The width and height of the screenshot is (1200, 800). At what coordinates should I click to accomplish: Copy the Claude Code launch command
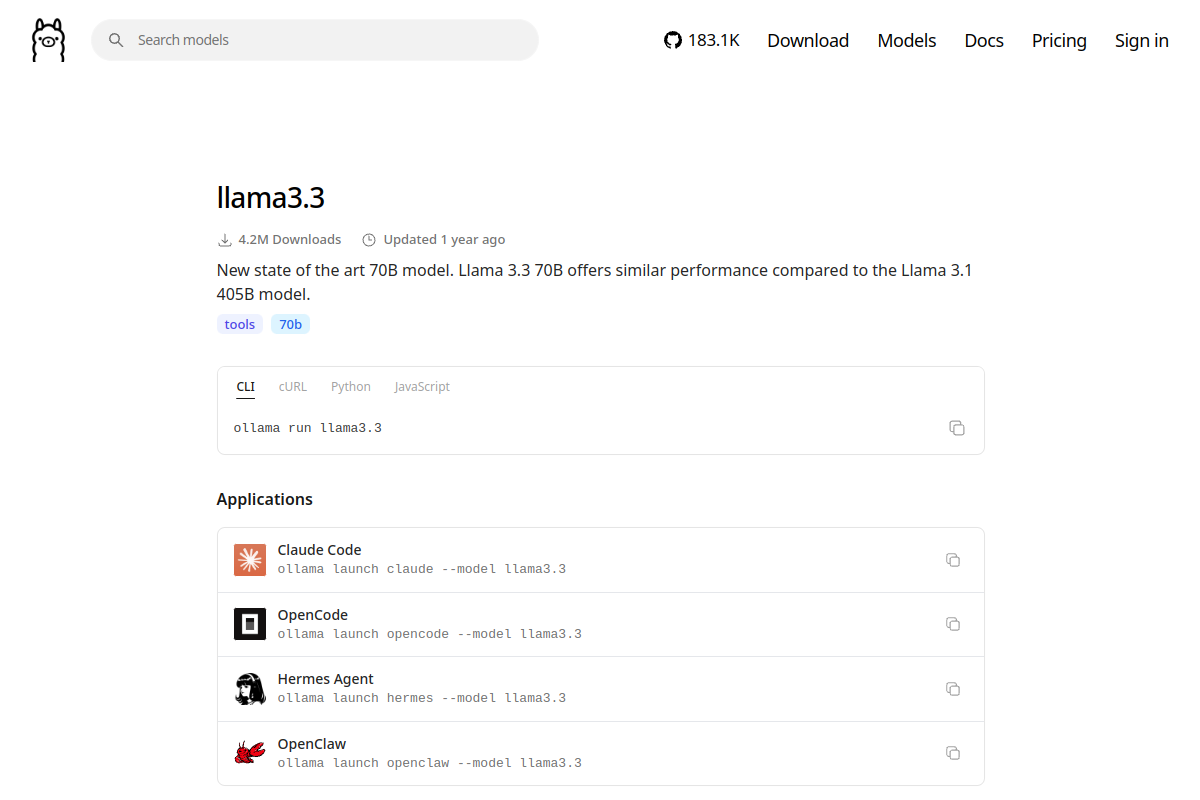click(953, 560)
